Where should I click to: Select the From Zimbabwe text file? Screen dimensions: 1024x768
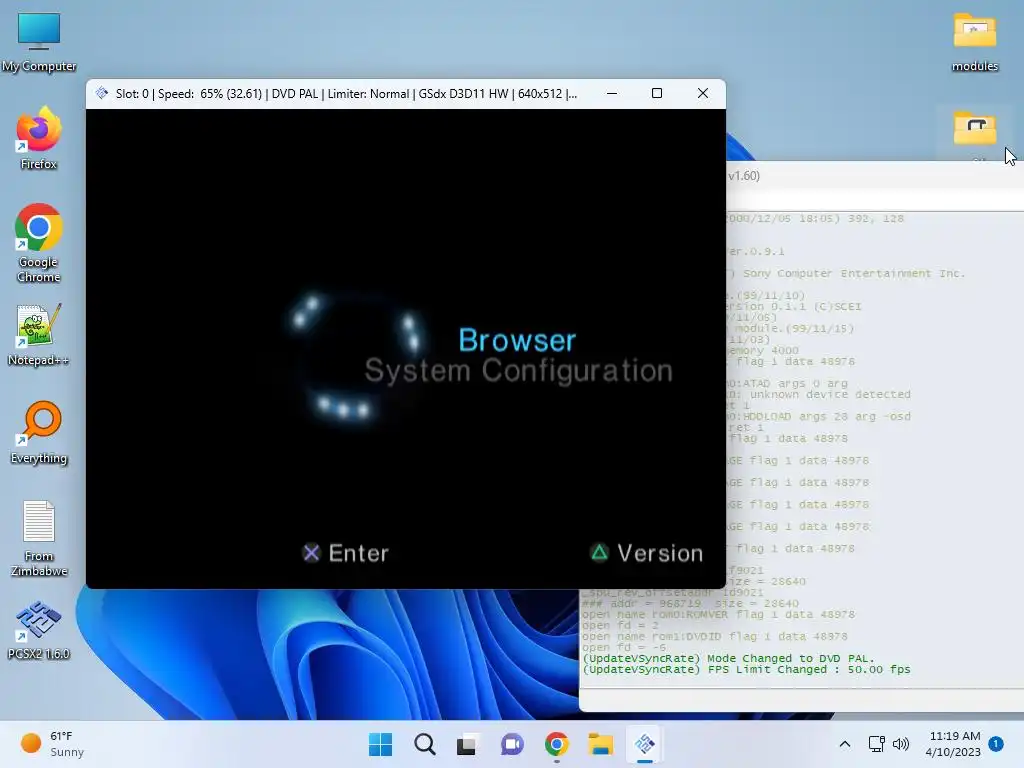pyautogui.click(x=39, y=538)
